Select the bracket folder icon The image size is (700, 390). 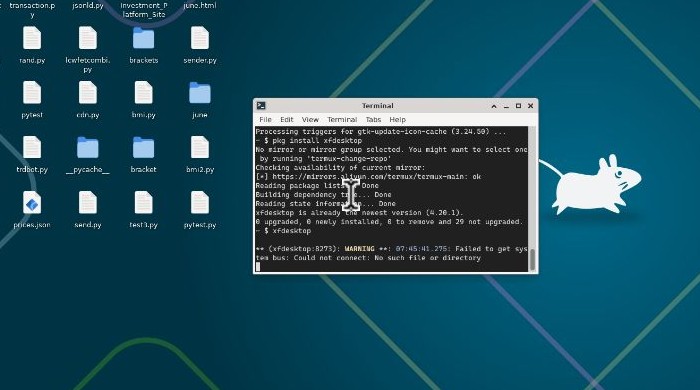[x=143, y=148]
